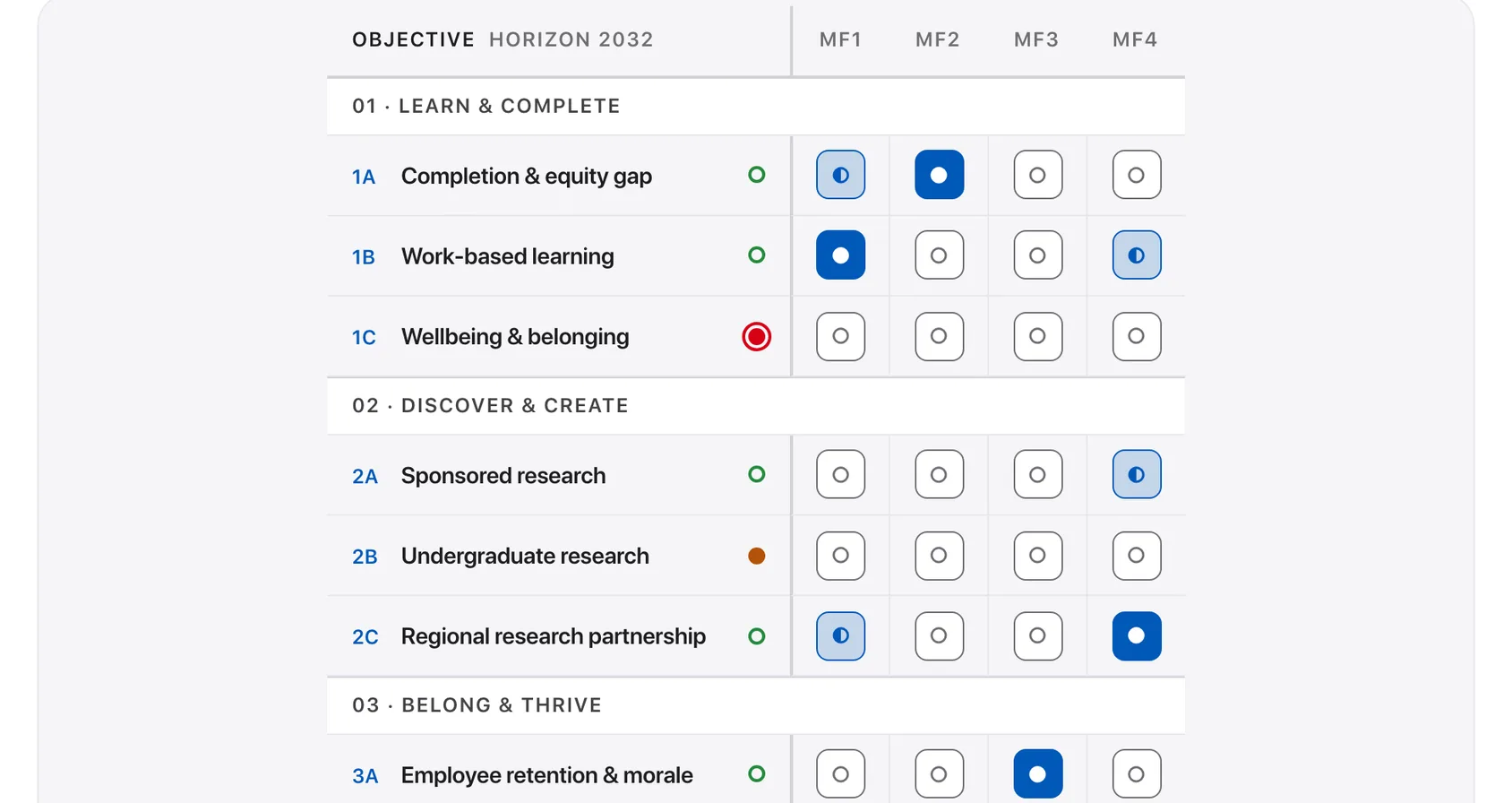Click the 03 · Belong & Thrive section header
Screen dimensions: 1512x803
756,705
